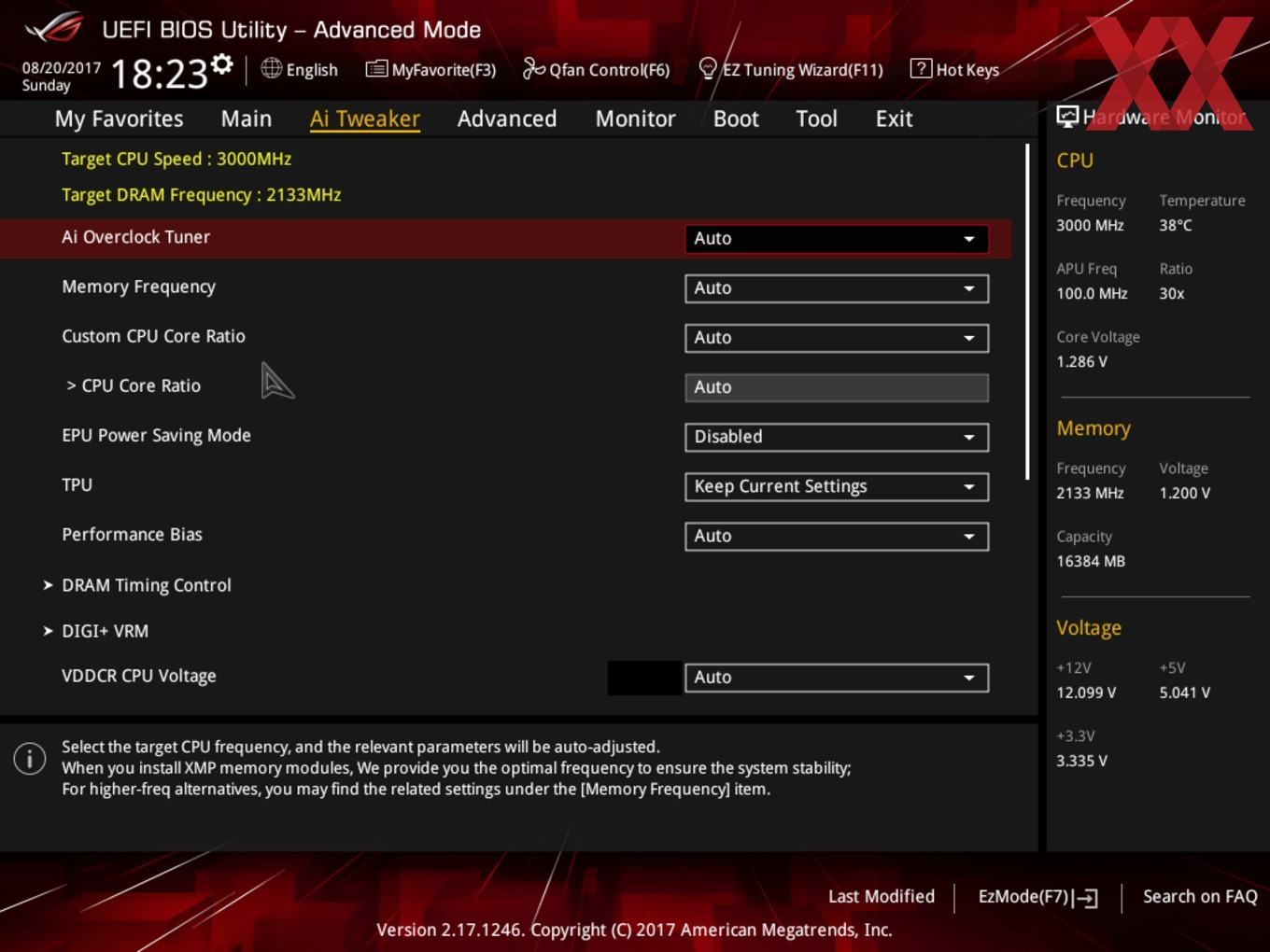
Task: Click the Ai Overclock Tuner row label
Action: pos(136,237)
